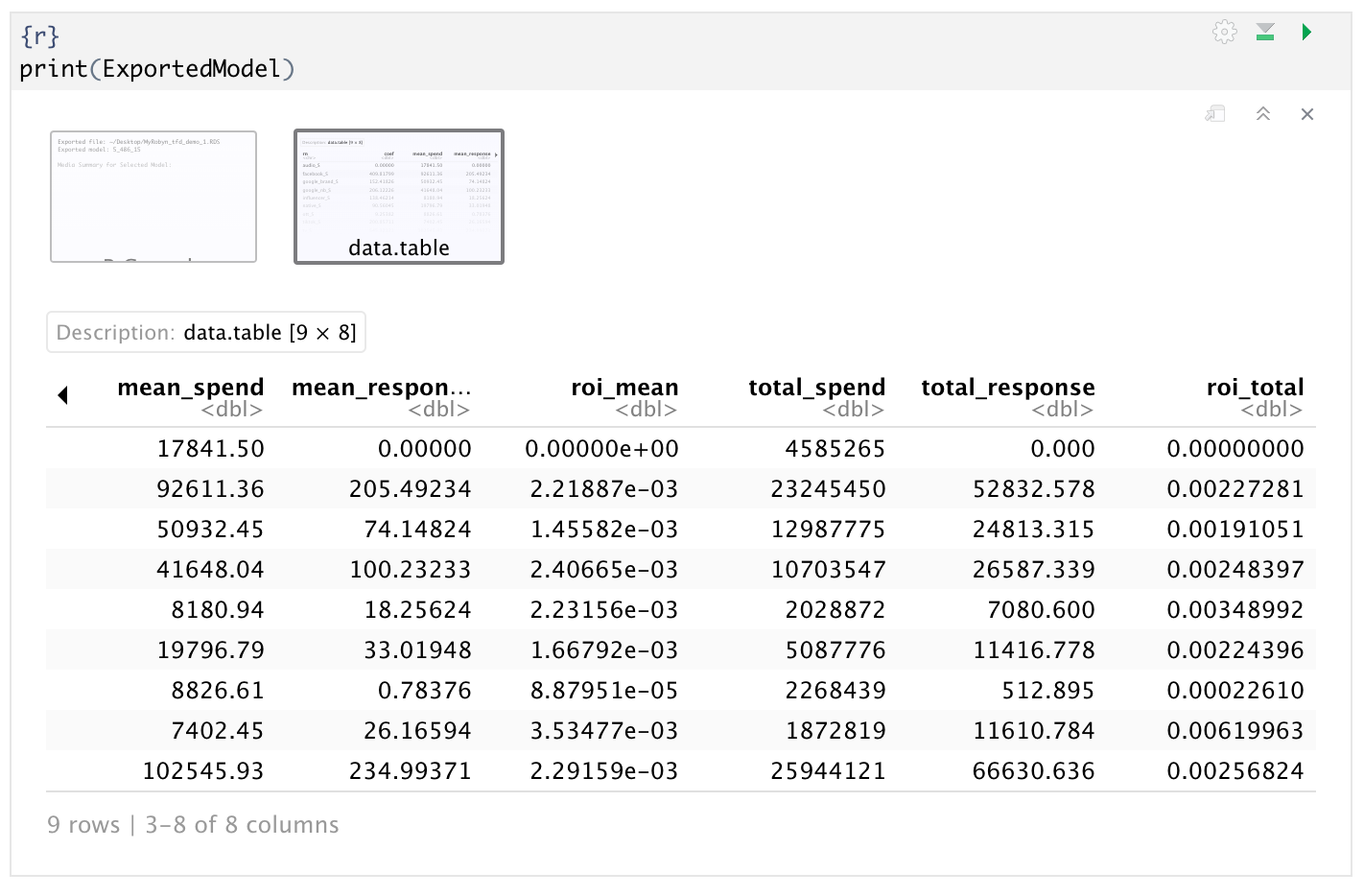
Task: Clear the chunk output with X icon
Action: pyautogui.click(x=1307, y=114)
